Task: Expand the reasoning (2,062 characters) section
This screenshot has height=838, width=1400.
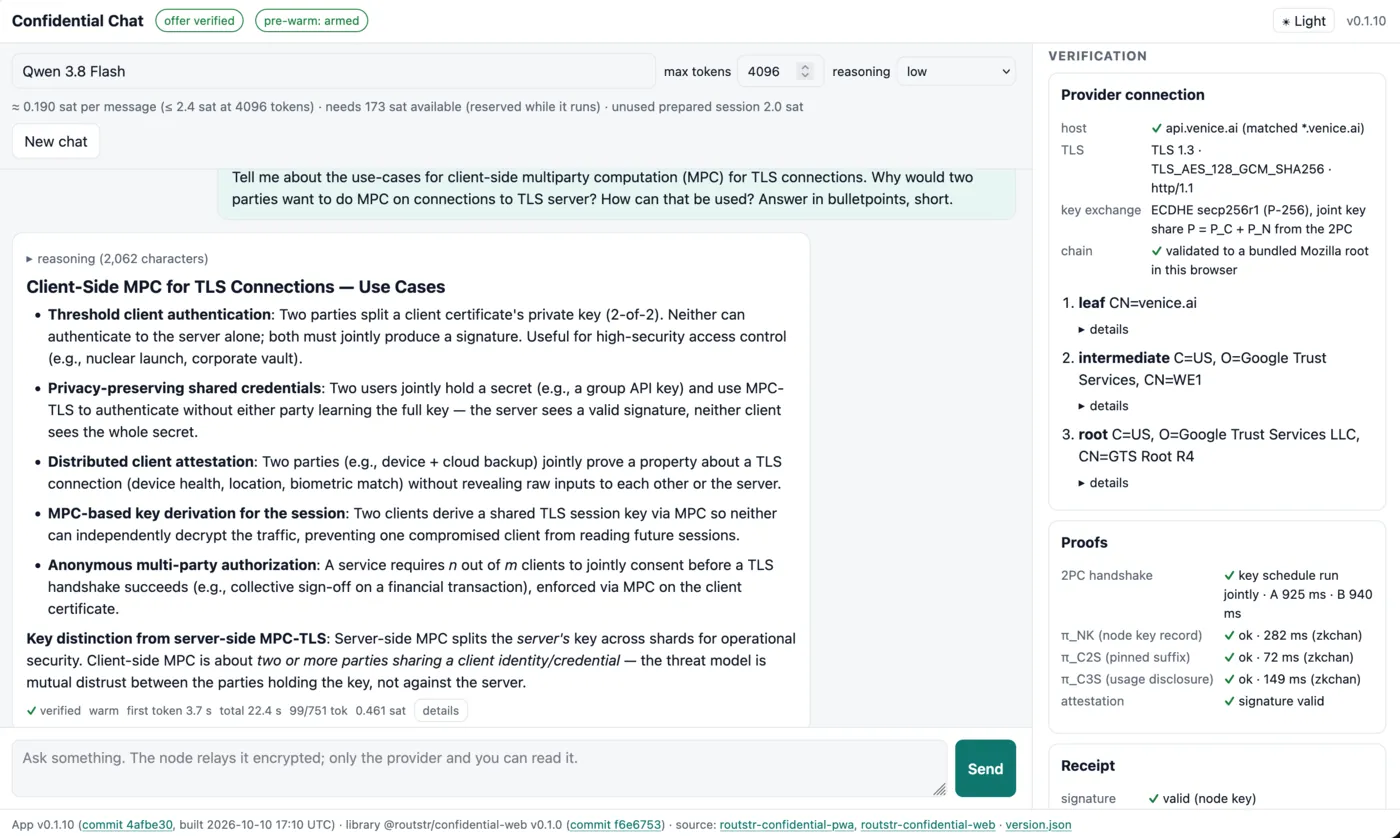Action: (117, 259)
